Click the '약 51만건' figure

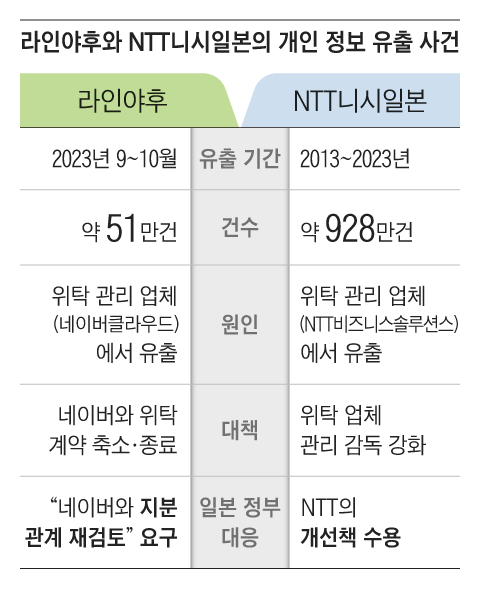tap(129, 228)
